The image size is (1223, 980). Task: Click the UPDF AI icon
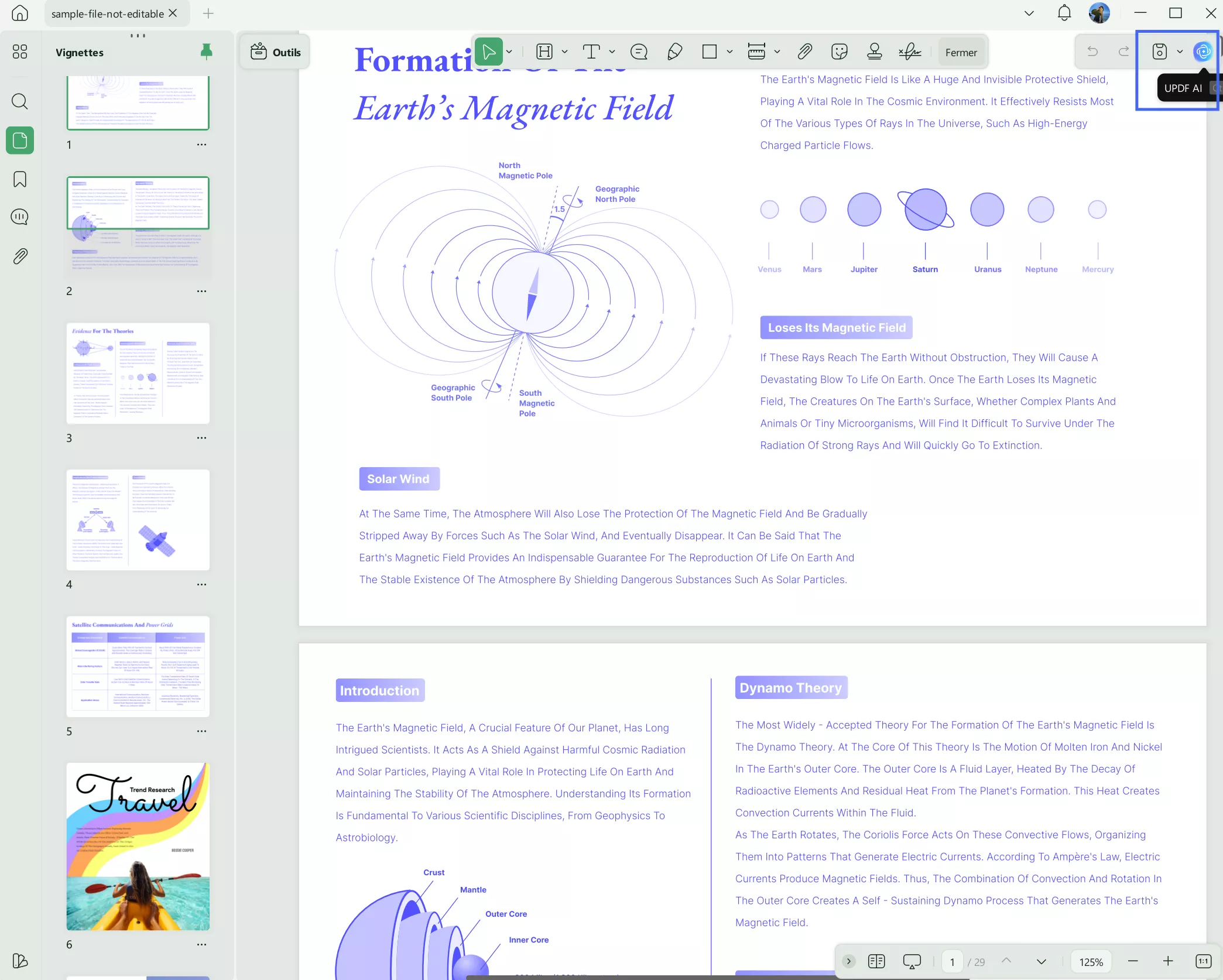point(1203,52)
